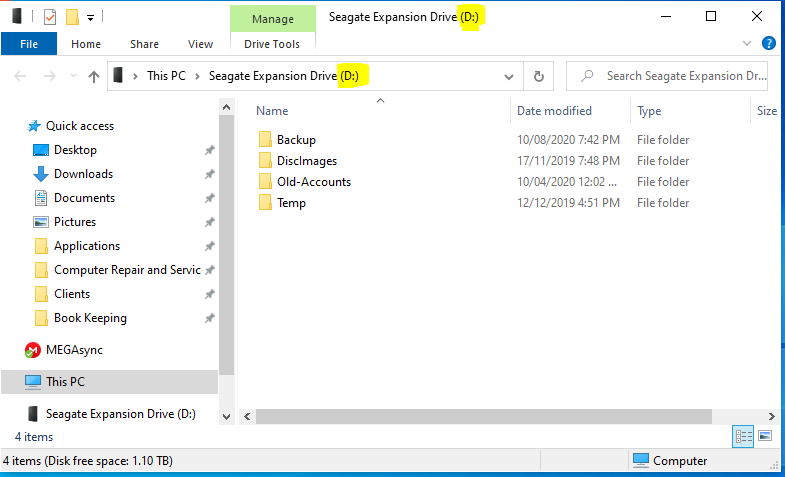This screenshot has height=477, width=785.
Task: Click the pin icon beside Downloads
Action: pos(210,174)
